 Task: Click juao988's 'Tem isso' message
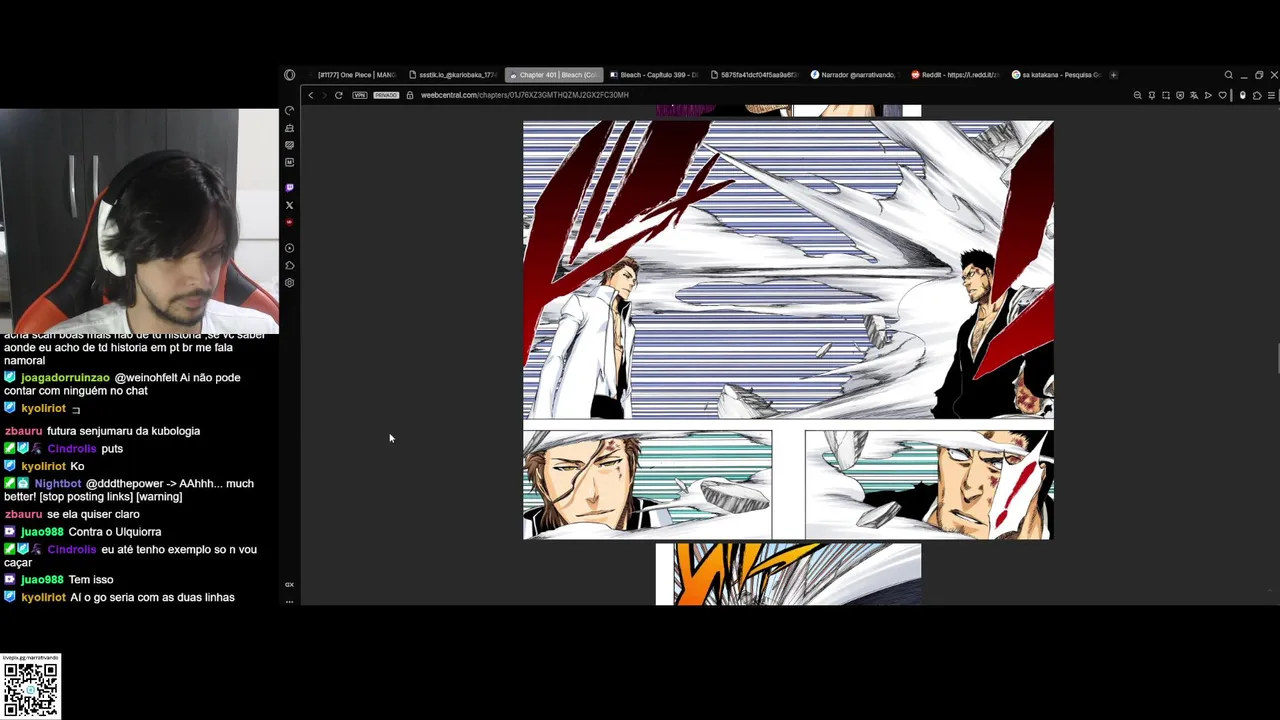point(91,580)
